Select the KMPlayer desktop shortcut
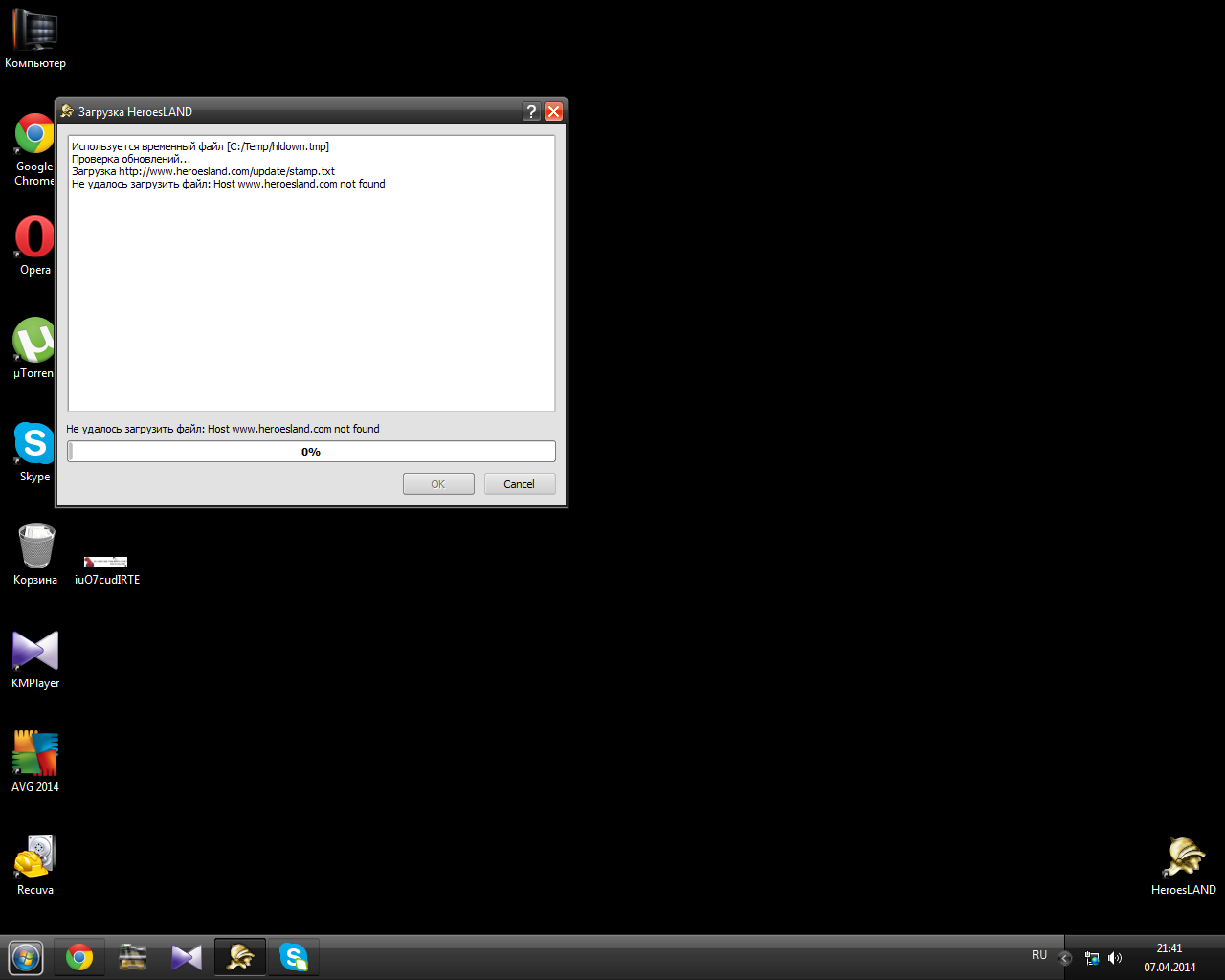The image size is (1225, 980). tap(35, 652)
